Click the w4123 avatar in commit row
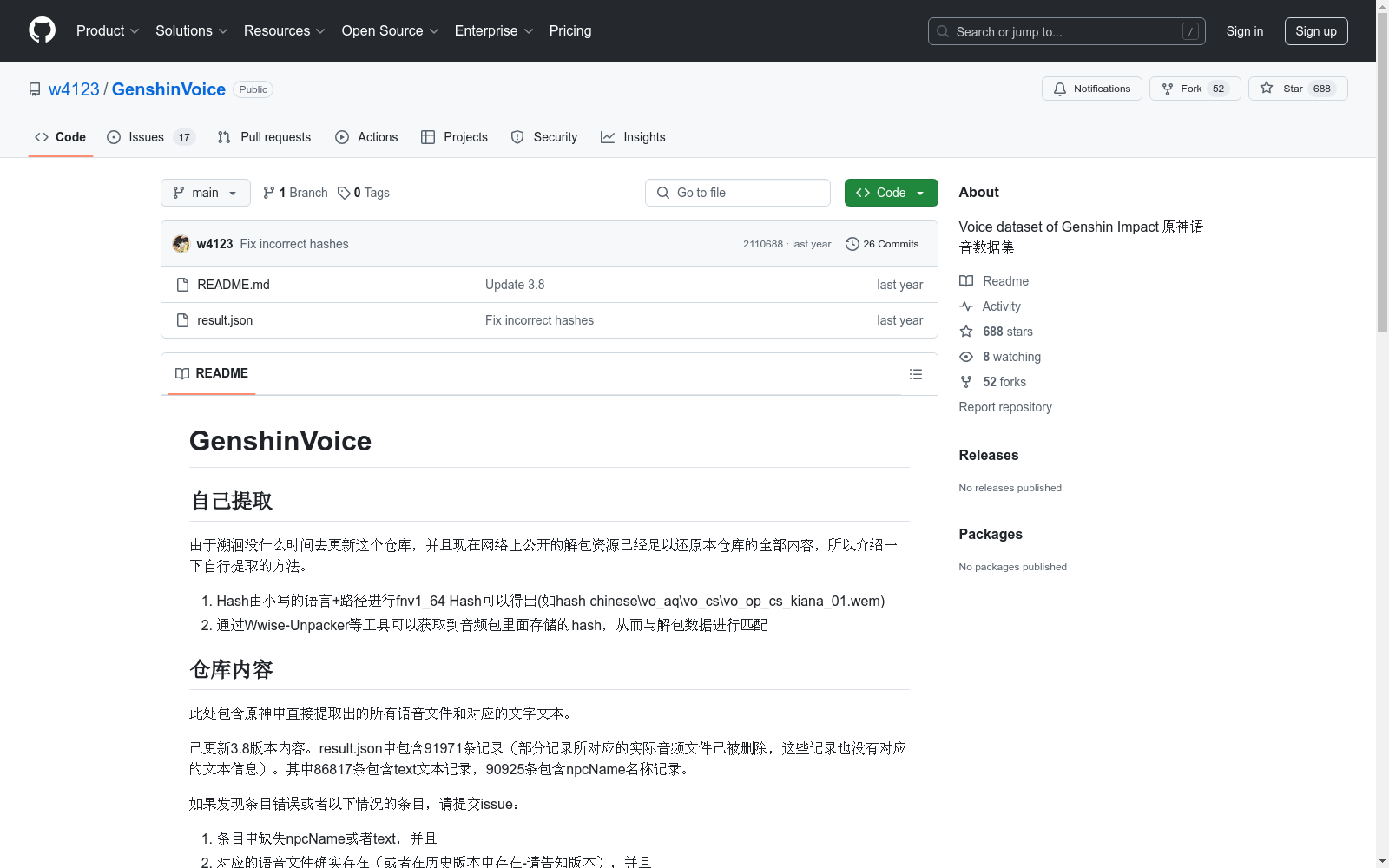This screenshot has height=868, width=1389. (x=181, y=244)
